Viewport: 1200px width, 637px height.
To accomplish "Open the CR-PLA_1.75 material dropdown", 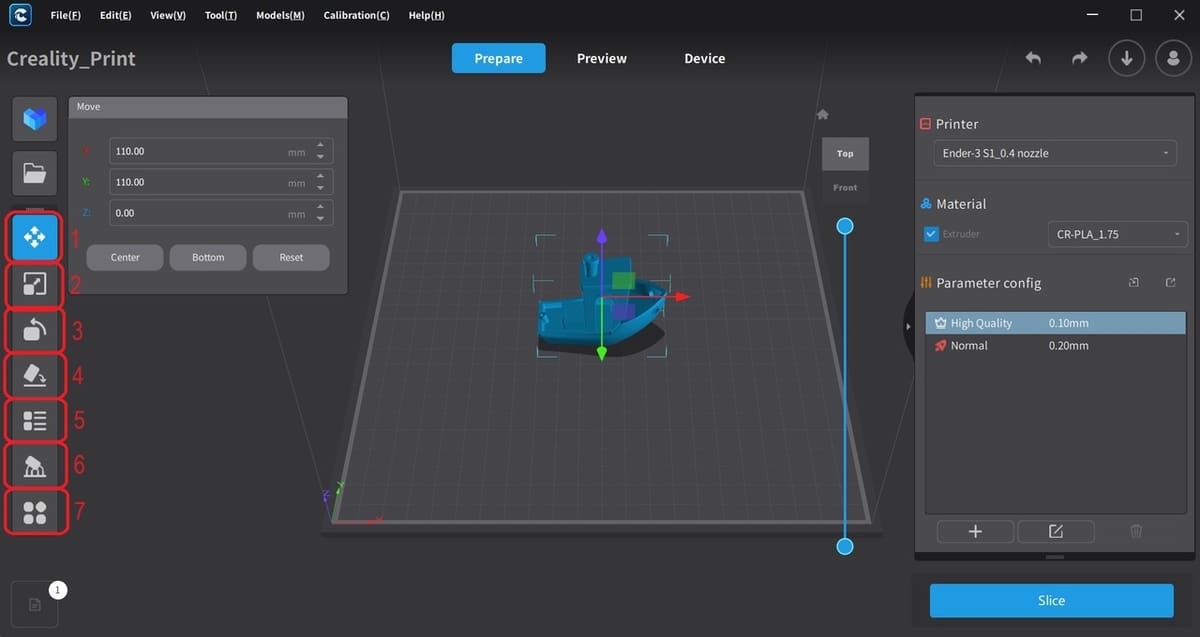I will (x=1117, y=234).
